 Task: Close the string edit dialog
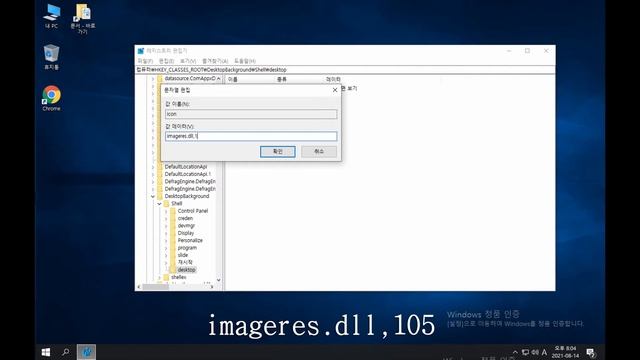pos(335,90)
